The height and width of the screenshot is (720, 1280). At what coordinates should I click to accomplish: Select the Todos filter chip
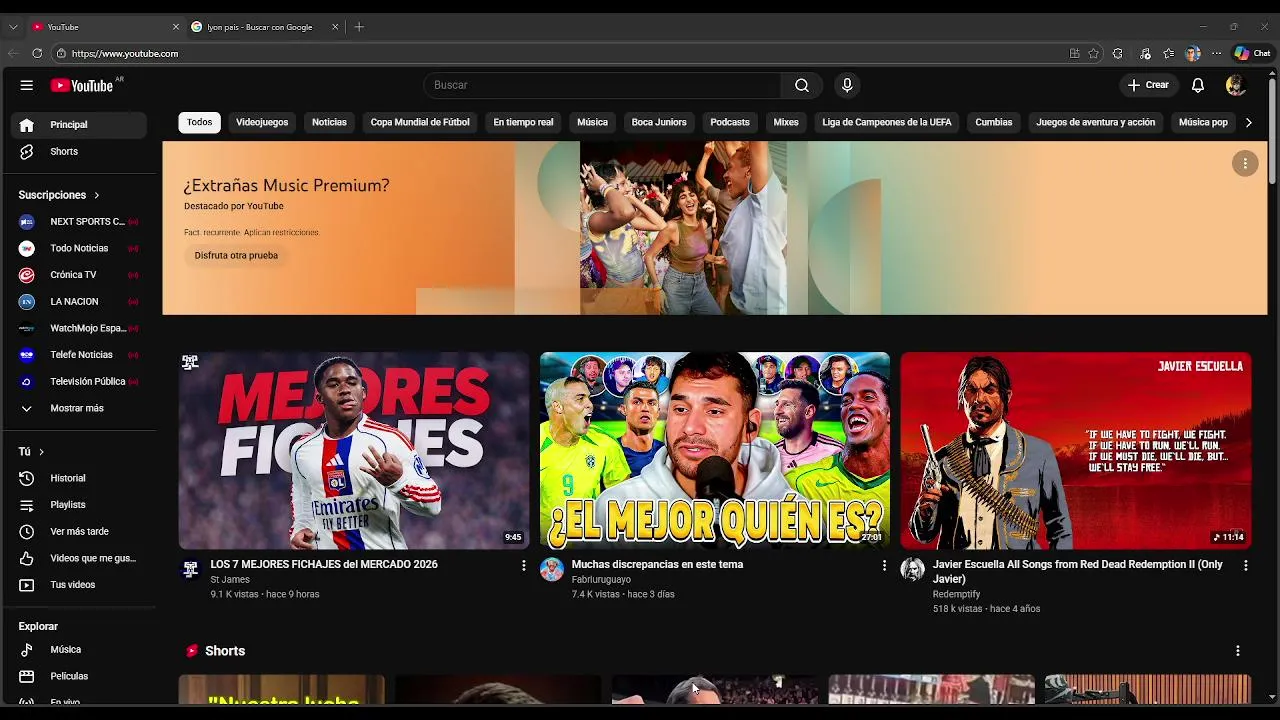199,122
